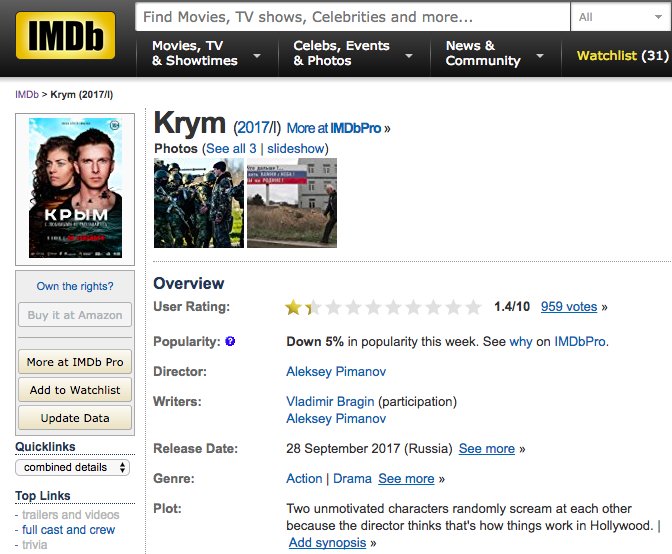This screenshot has width=672, height=554.
Task: Click See more genres link
Action: (406, 479)
